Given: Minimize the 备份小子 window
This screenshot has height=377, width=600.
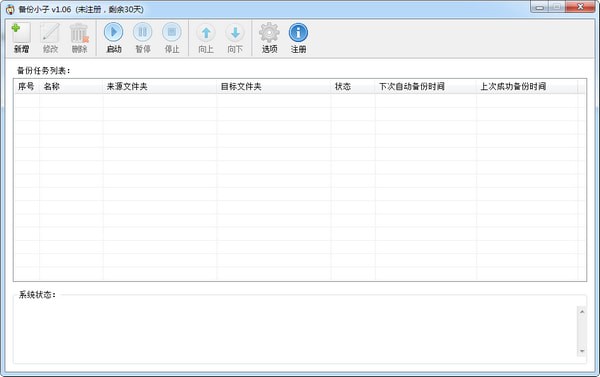Looking at the screenshot, I should point(540,7).
